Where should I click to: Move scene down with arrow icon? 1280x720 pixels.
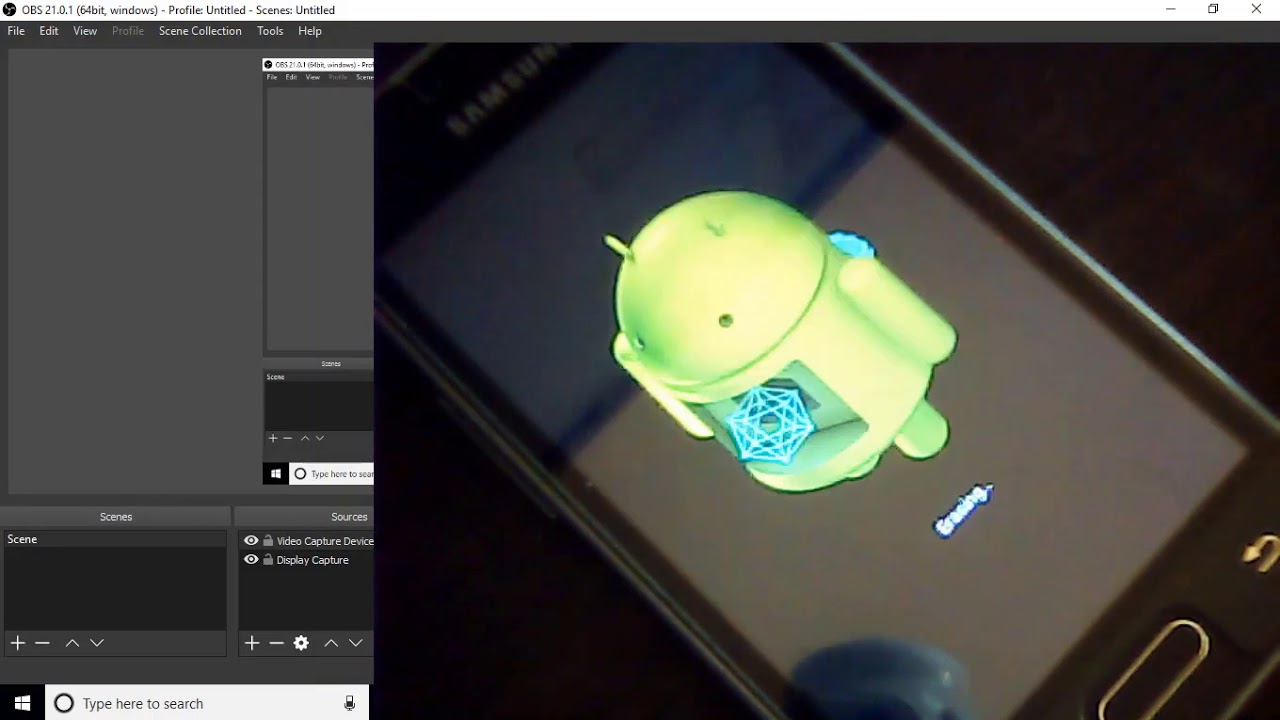(97, 643)
